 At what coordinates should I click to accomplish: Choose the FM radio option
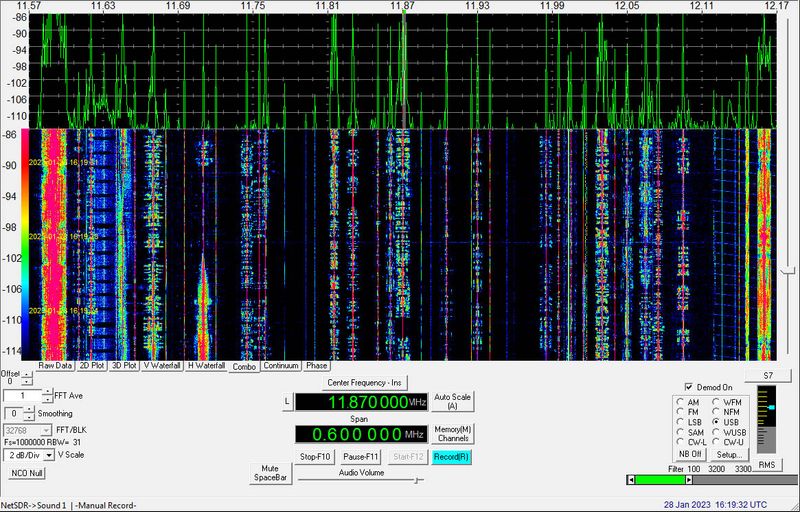coord(680,412)
